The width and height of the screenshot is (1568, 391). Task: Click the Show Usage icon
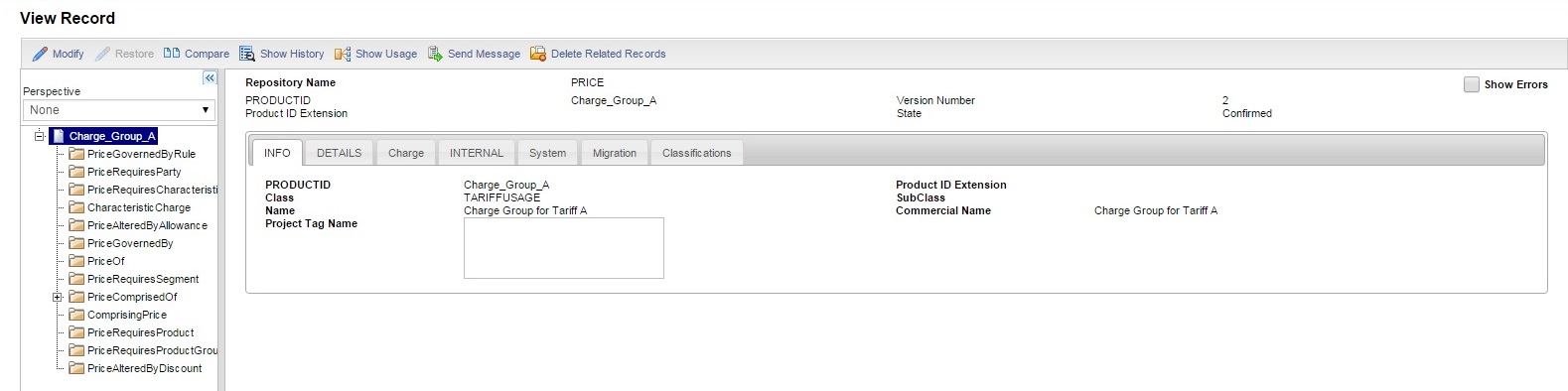[x=343, y=54]
